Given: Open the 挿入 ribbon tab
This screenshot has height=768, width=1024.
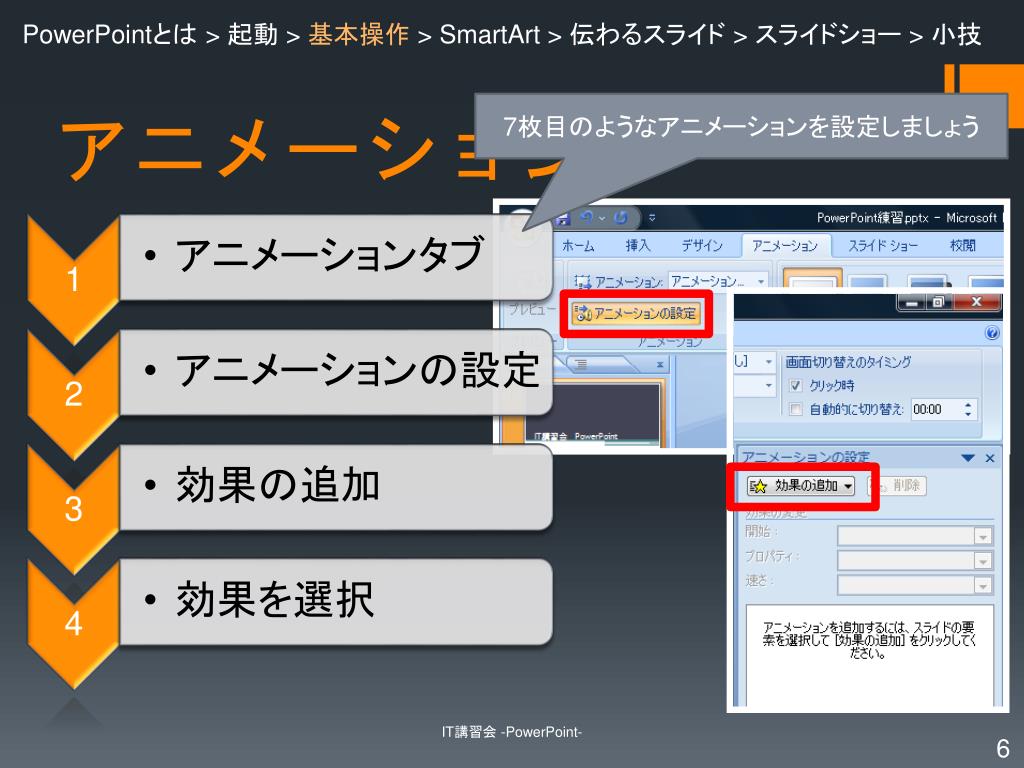Looking at the screenshot, I should point(637,246).
